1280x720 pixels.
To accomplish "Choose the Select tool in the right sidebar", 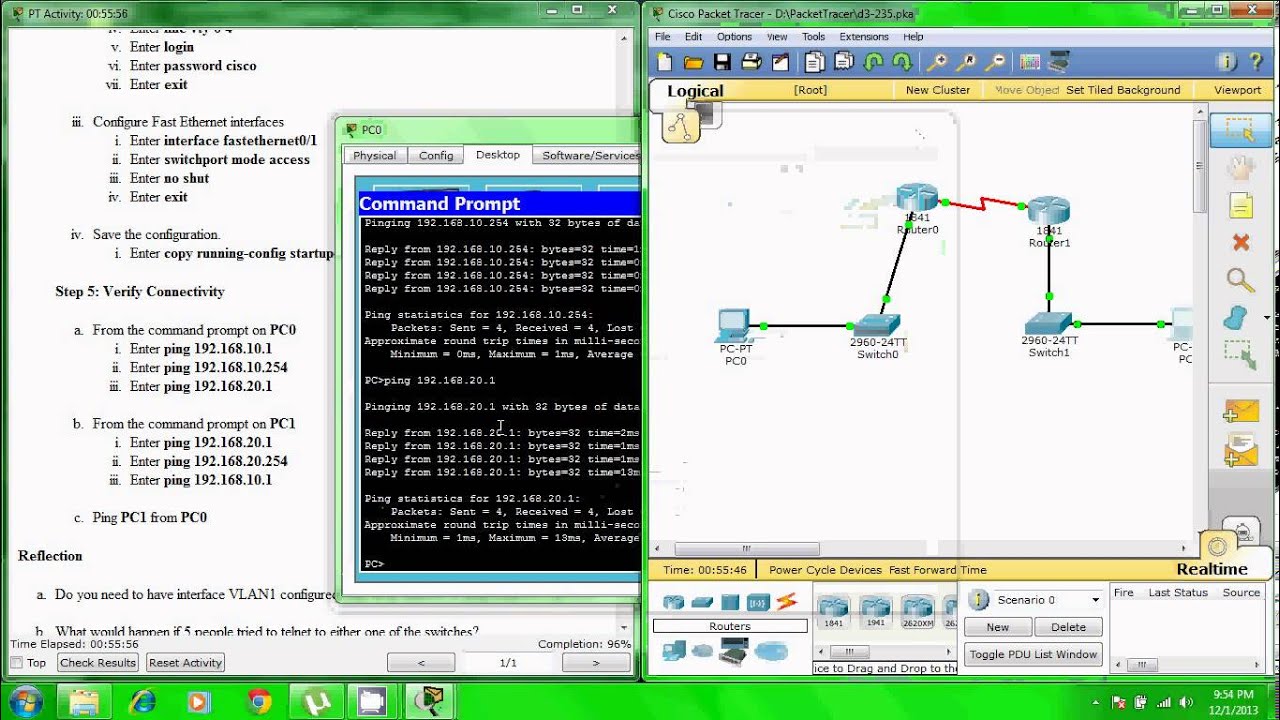I will pyautogui.click(x=1240, y=130).
